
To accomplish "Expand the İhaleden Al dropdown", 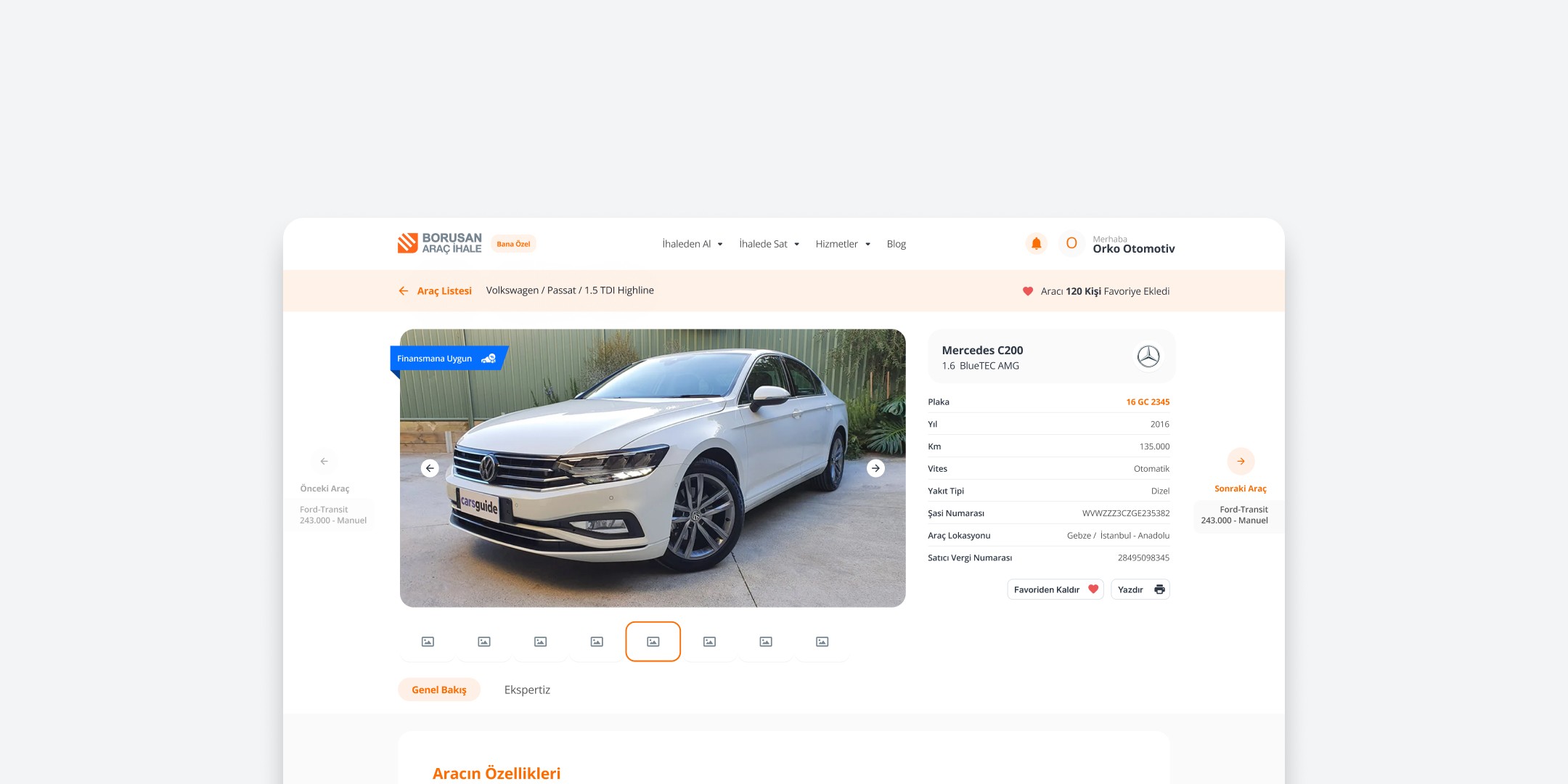I will tap(693, 244).
